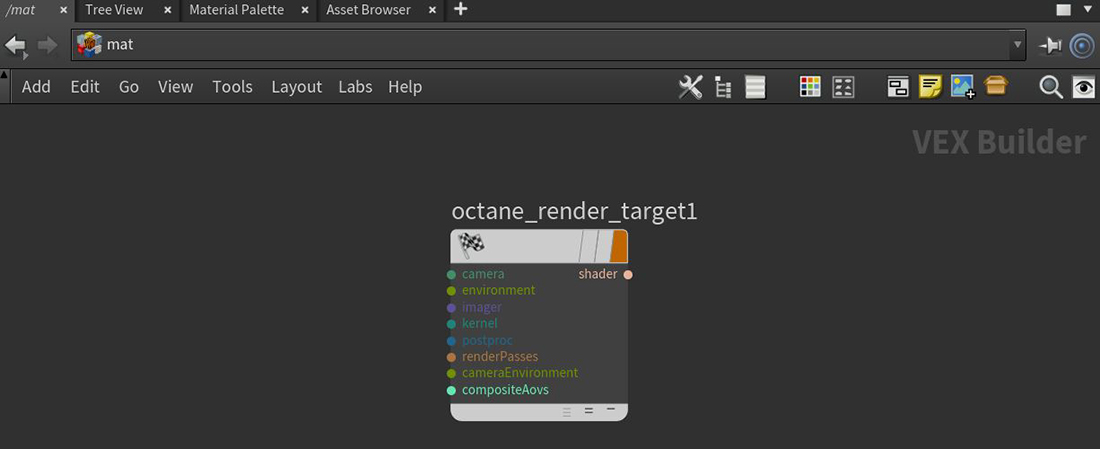Open the Layout menu
Screen dimensions: 1100x449
[296, 87]
